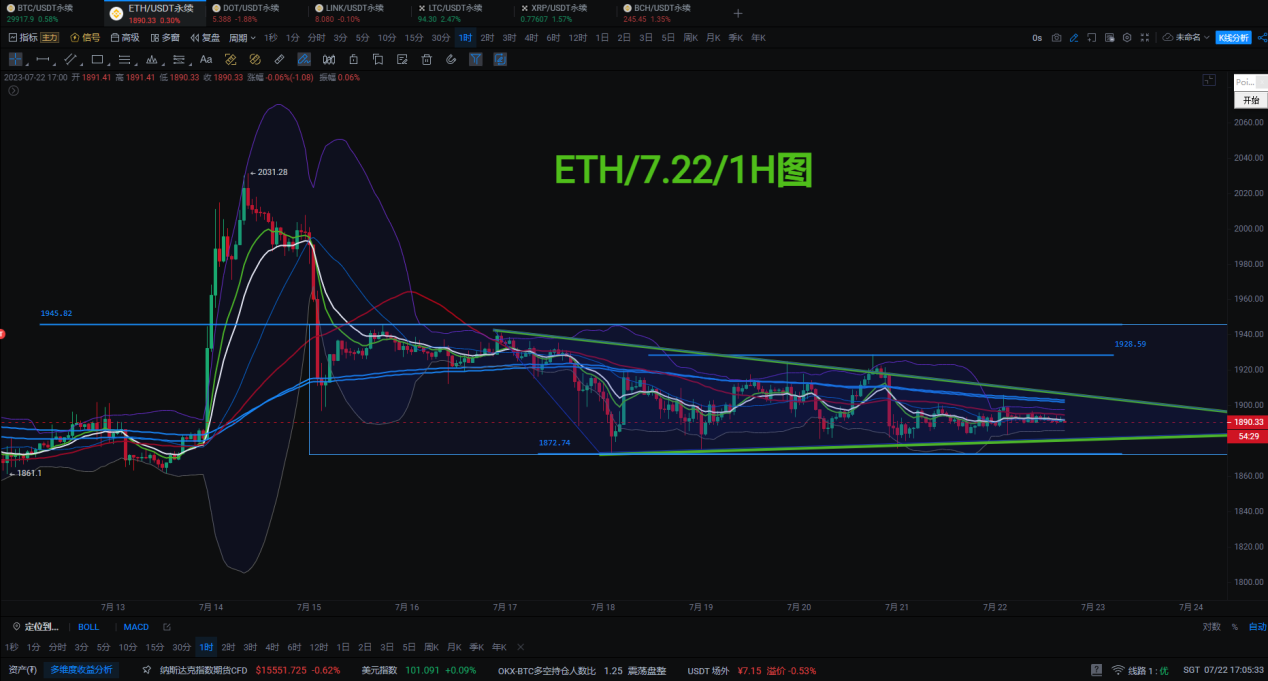Select the text Aa annotation tool
The image size is (1268, 681).
pyautogui.click(x=206, y=59)
